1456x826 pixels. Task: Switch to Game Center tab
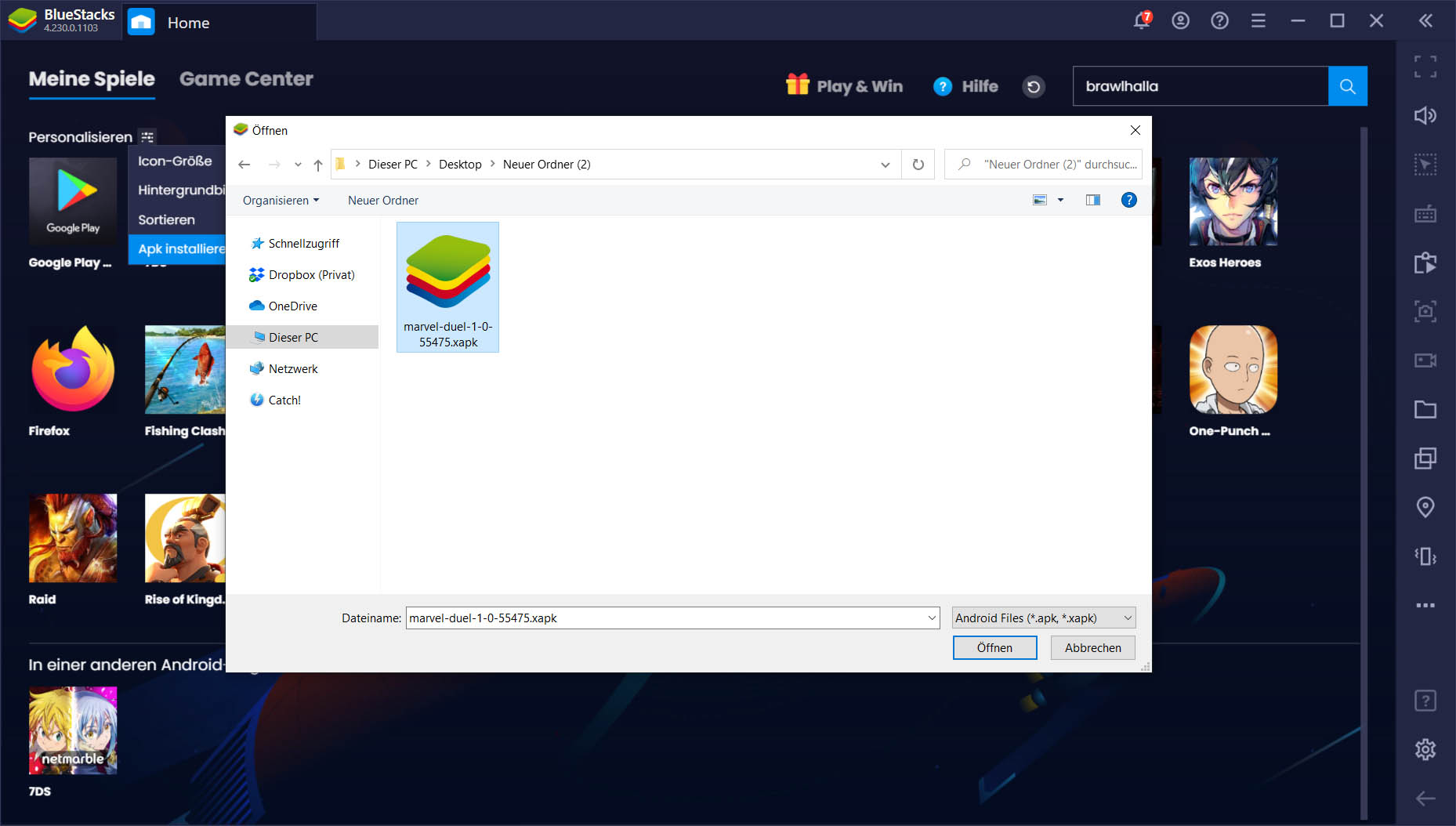(246, 79)
